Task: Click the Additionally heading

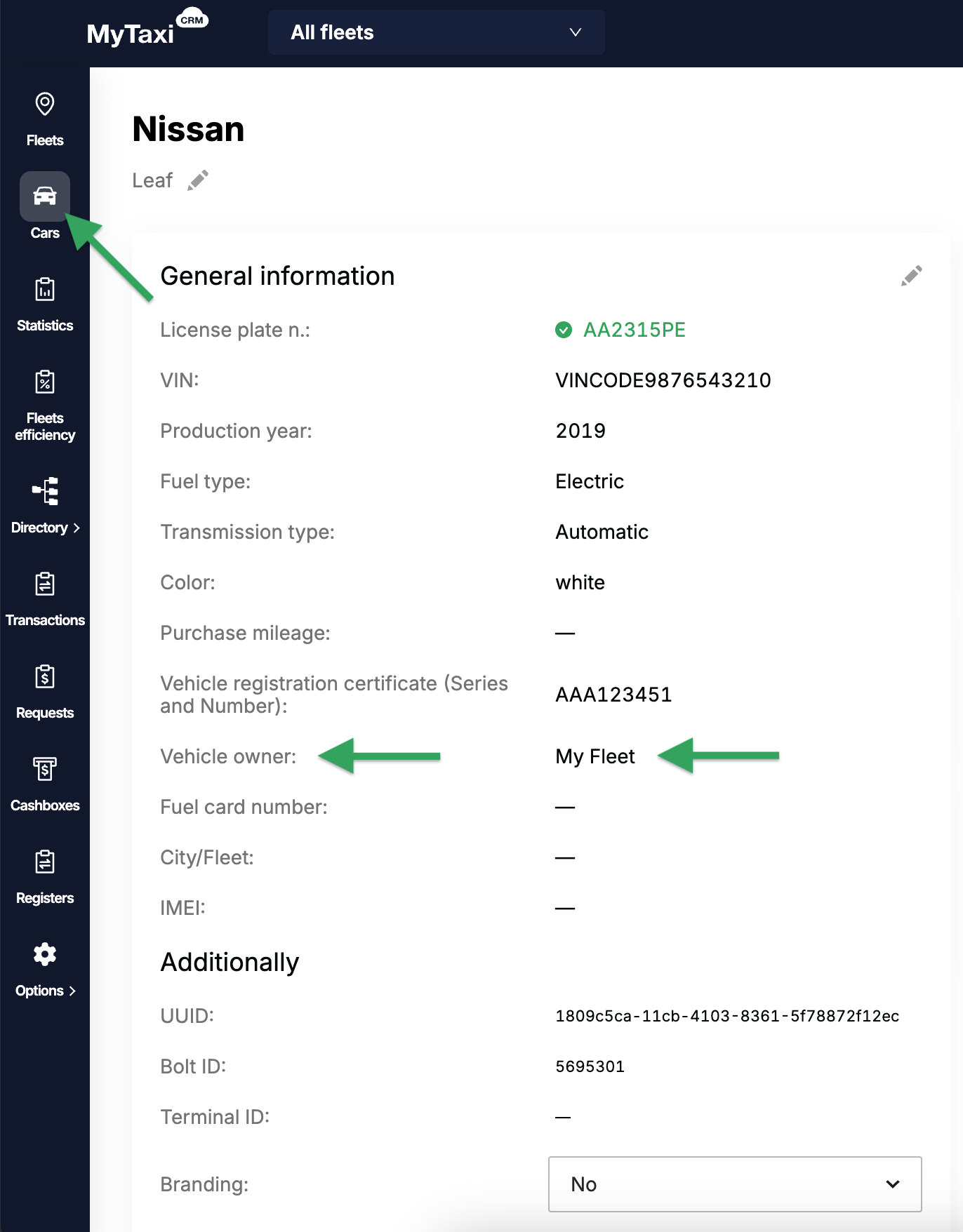Action: pos(230,962)
